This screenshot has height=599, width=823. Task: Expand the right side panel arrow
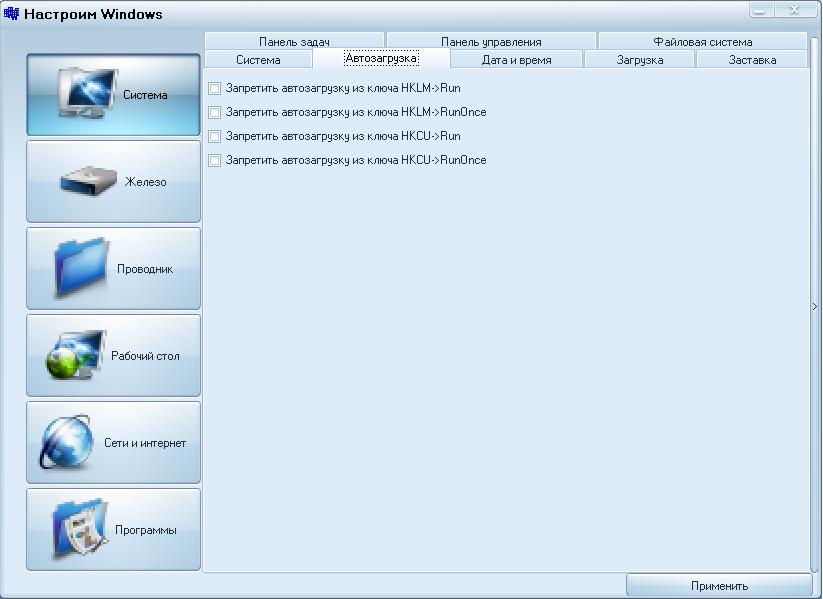815,306
